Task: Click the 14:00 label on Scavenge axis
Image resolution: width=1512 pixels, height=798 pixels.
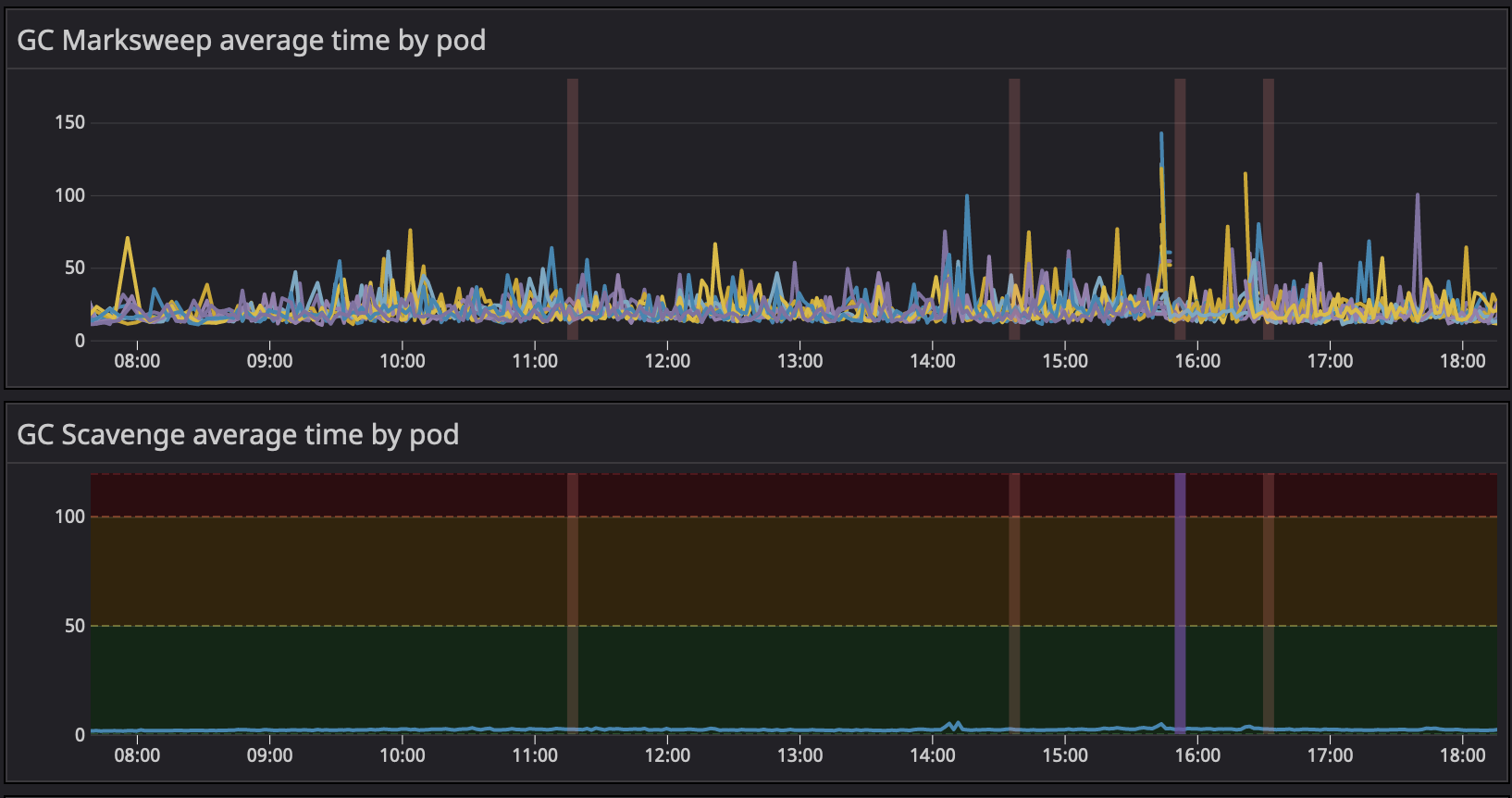Action: 933,755
